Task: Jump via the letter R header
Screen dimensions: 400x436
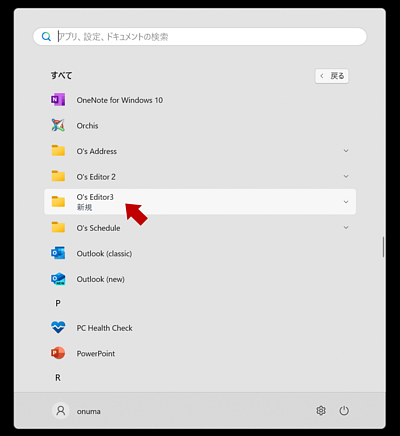Action: coord(58,378)
